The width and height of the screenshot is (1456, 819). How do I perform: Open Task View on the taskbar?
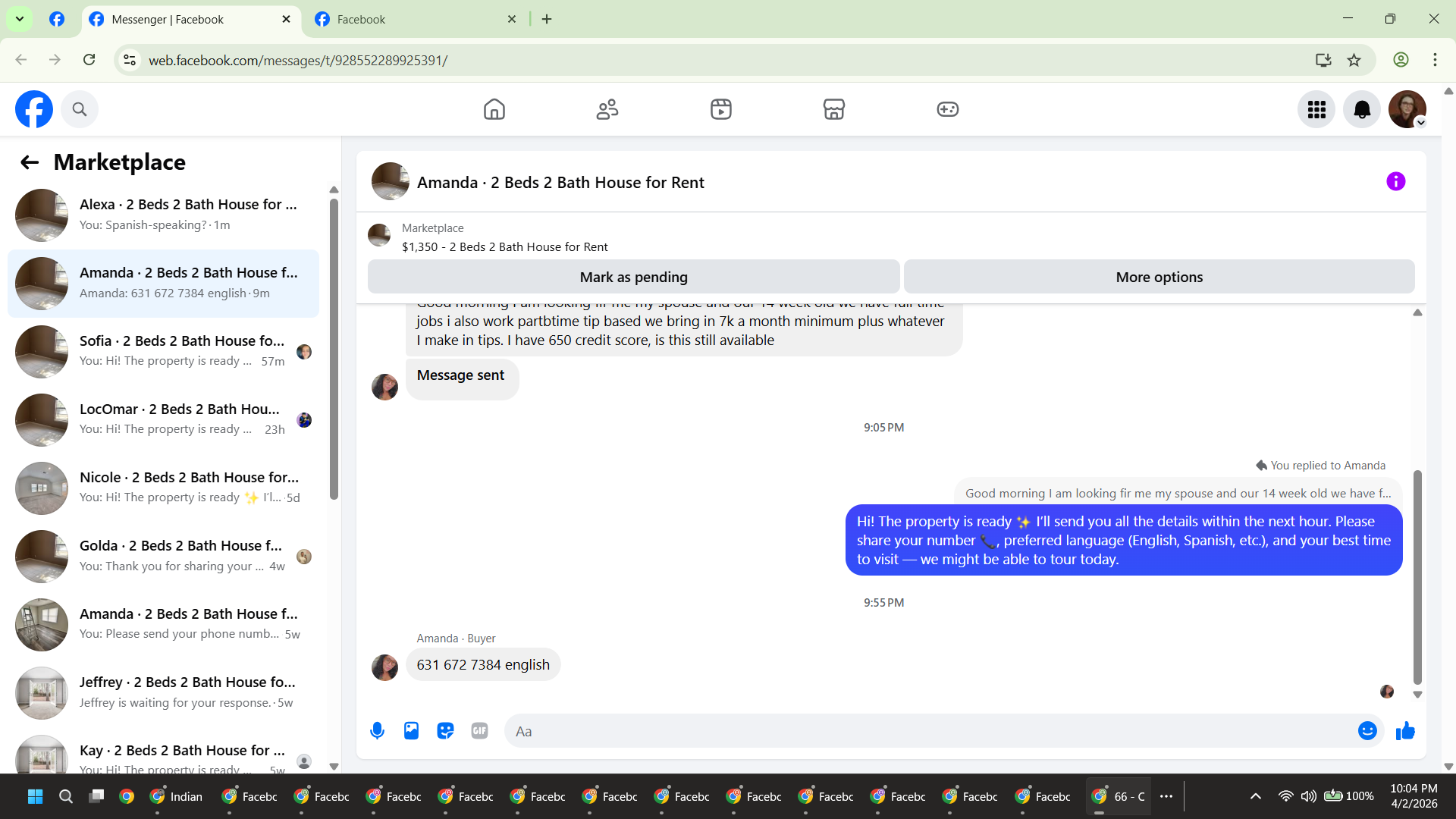[x=96, y=796]
